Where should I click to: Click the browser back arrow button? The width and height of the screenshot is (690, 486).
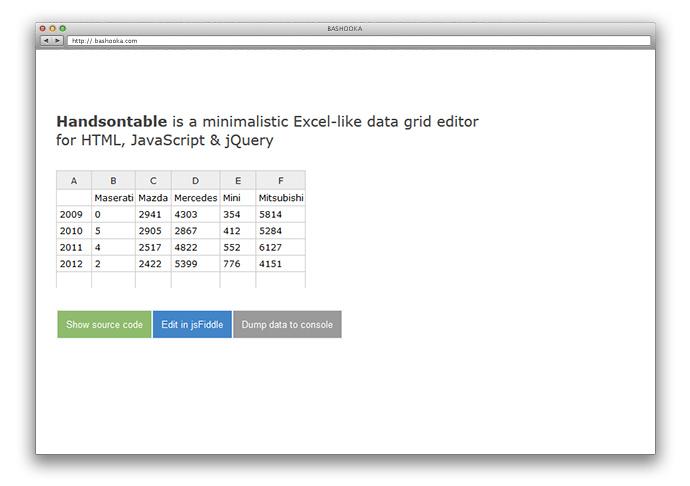46,40
